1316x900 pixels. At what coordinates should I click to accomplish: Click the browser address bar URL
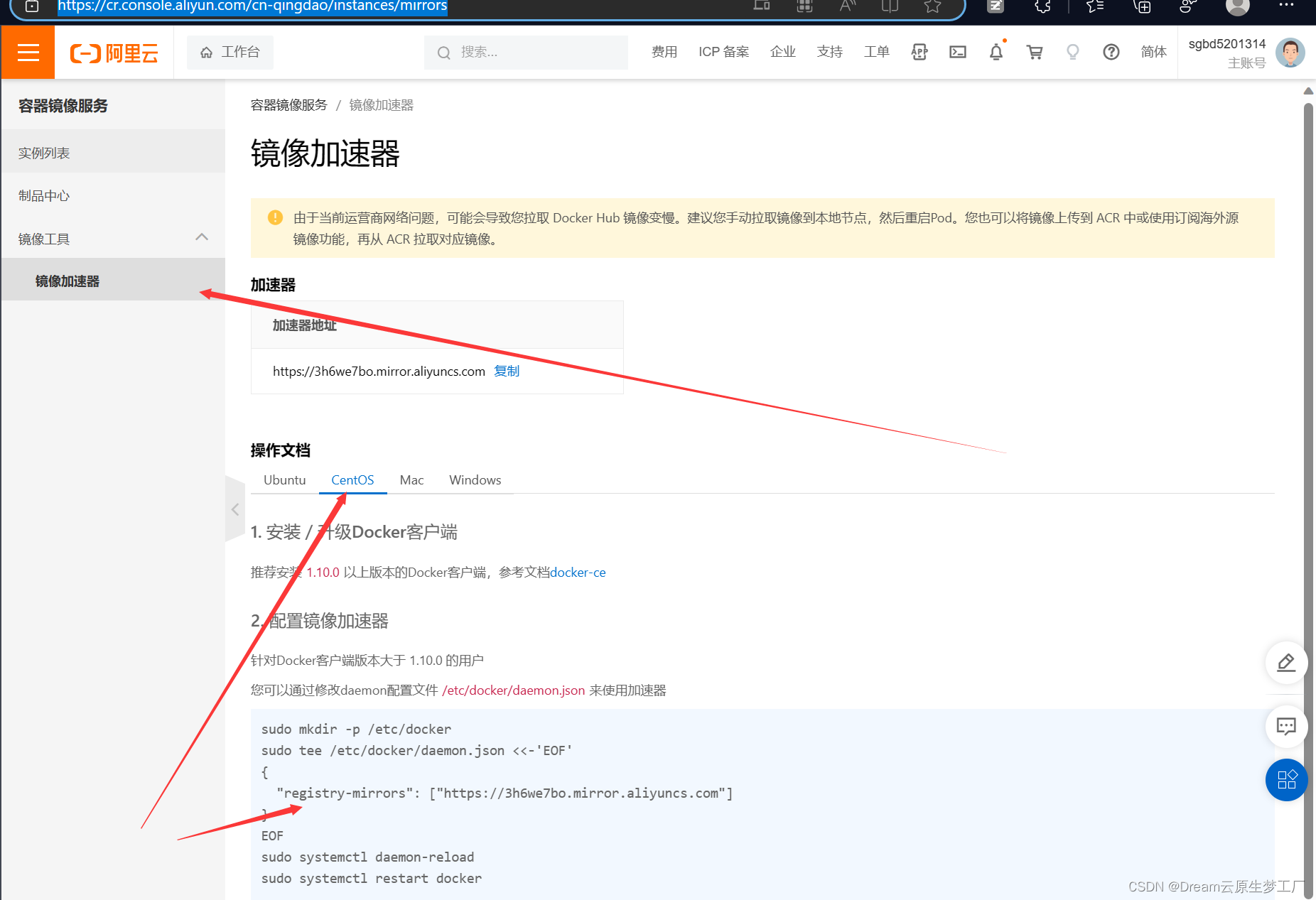pyautogui.click(x=252, y=6)
